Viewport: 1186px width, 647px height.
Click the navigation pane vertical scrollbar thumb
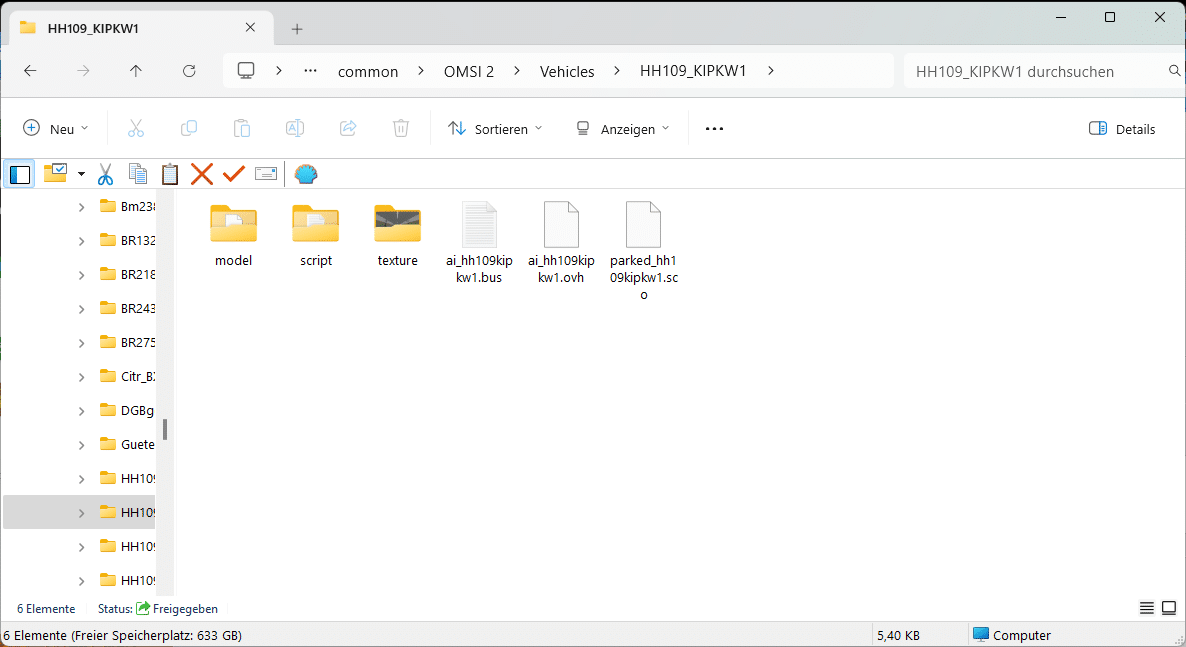click(x=165, y=430)
